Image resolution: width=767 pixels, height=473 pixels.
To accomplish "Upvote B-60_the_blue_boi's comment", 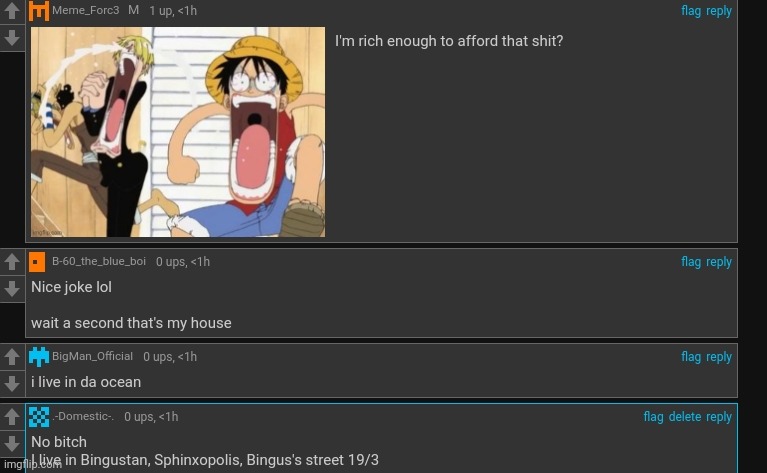I will [x=11, y=263].
